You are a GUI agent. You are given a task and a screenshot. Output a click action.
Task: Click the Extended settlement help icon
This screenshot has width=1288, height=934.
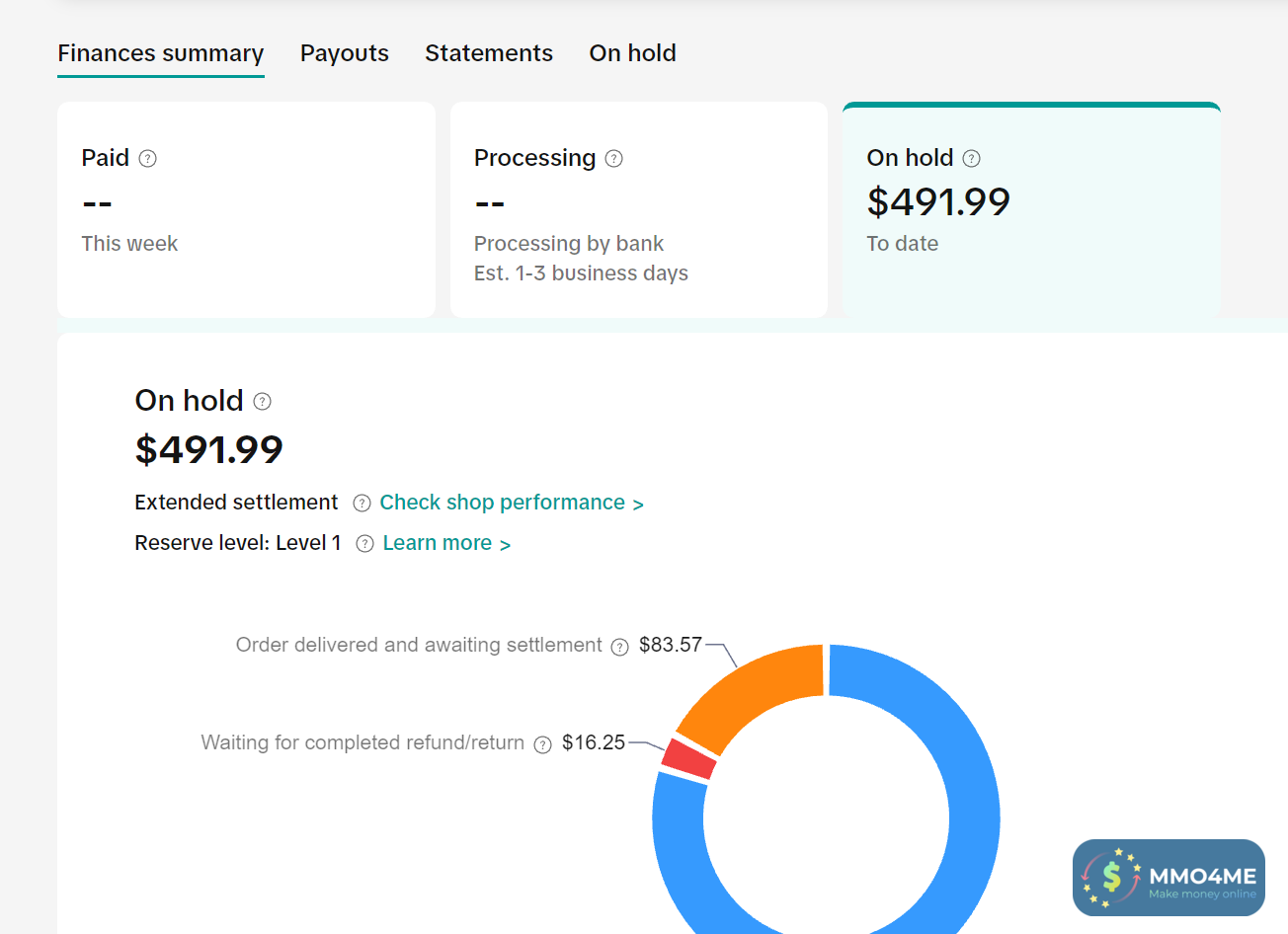(x=362, y=504)
